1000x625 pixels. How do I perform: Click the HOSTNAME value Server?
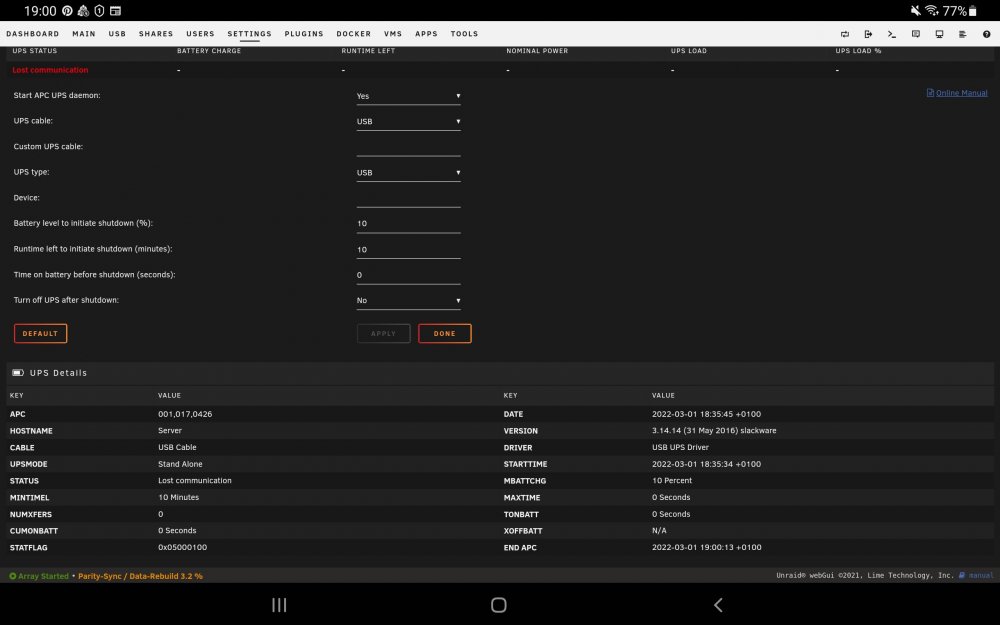point(170,430)
